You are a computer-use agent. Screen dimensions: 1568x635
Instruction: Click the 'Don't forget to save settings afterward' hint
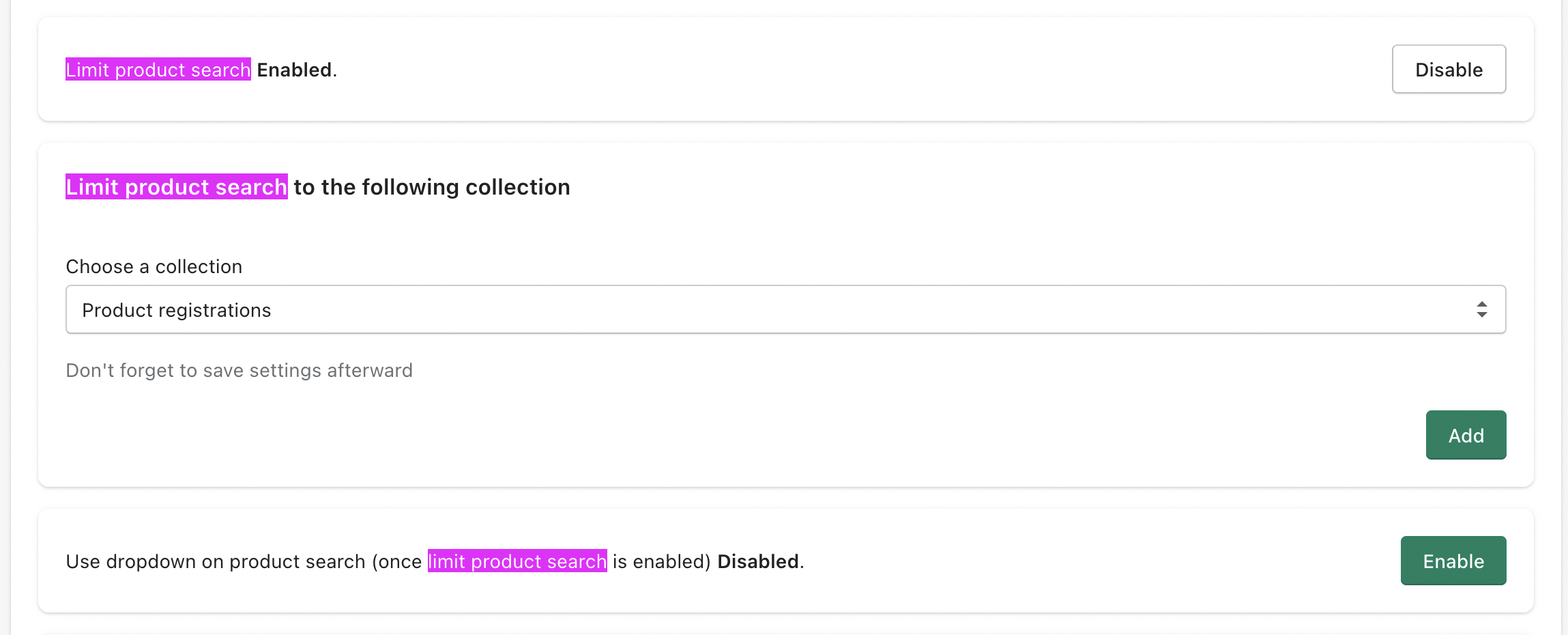tap(239, 371)
